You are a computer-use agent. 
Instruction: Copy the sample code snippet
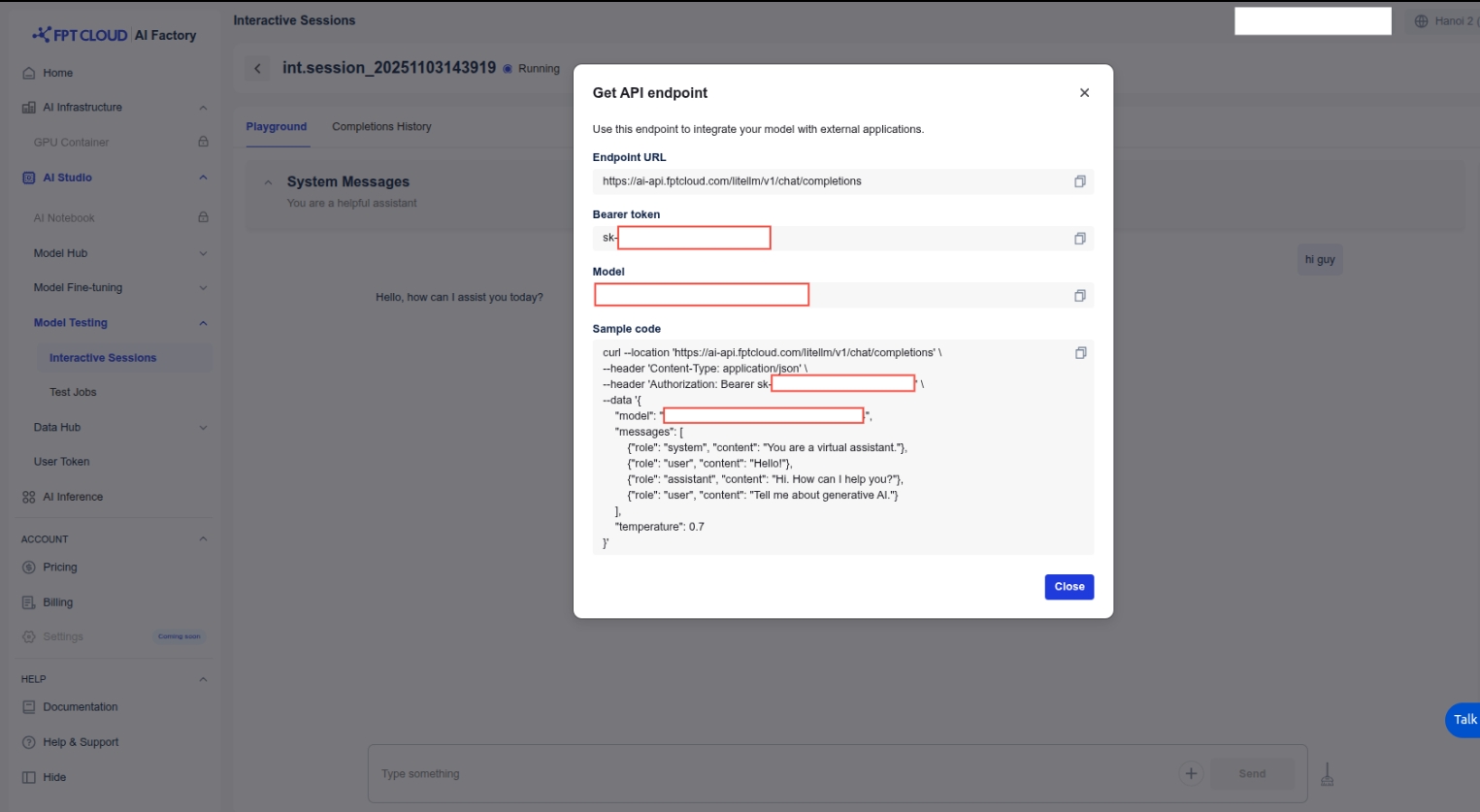(1079, 353)
